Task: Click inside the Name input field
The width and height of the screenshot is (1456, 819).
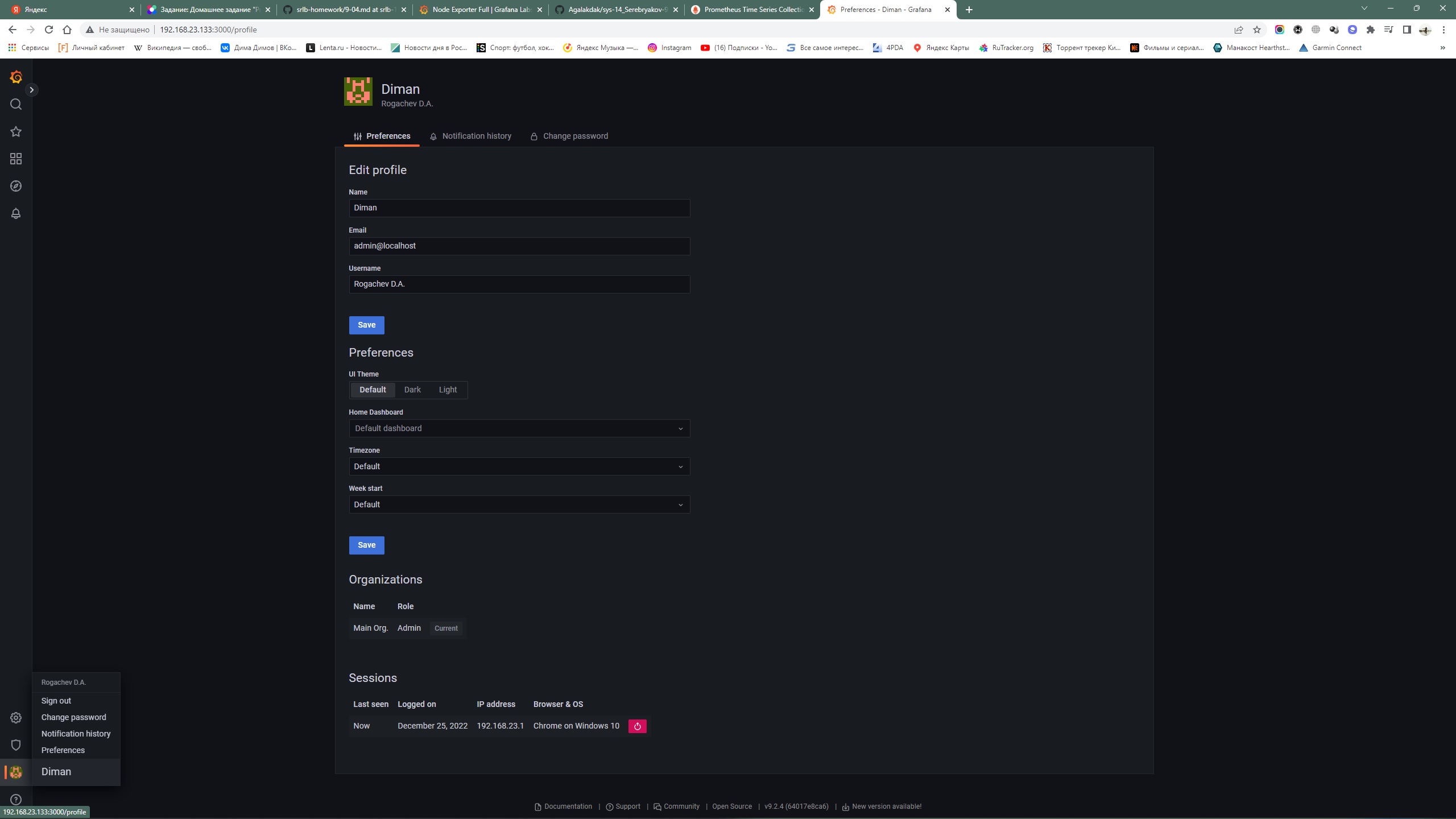Action: click(518, 208)
